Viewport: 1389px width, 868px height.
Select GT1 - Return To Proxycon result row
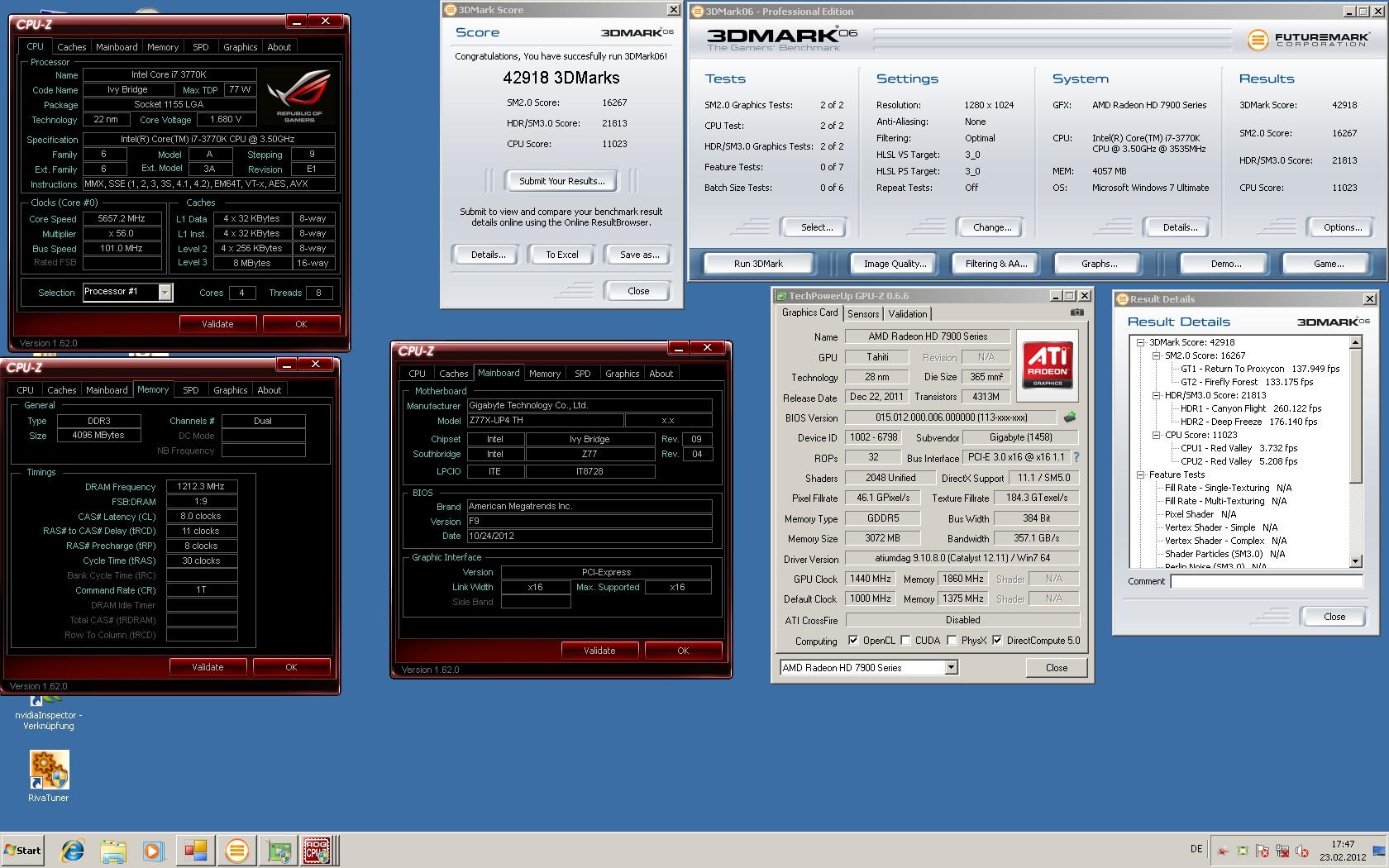pos(1260,369)
